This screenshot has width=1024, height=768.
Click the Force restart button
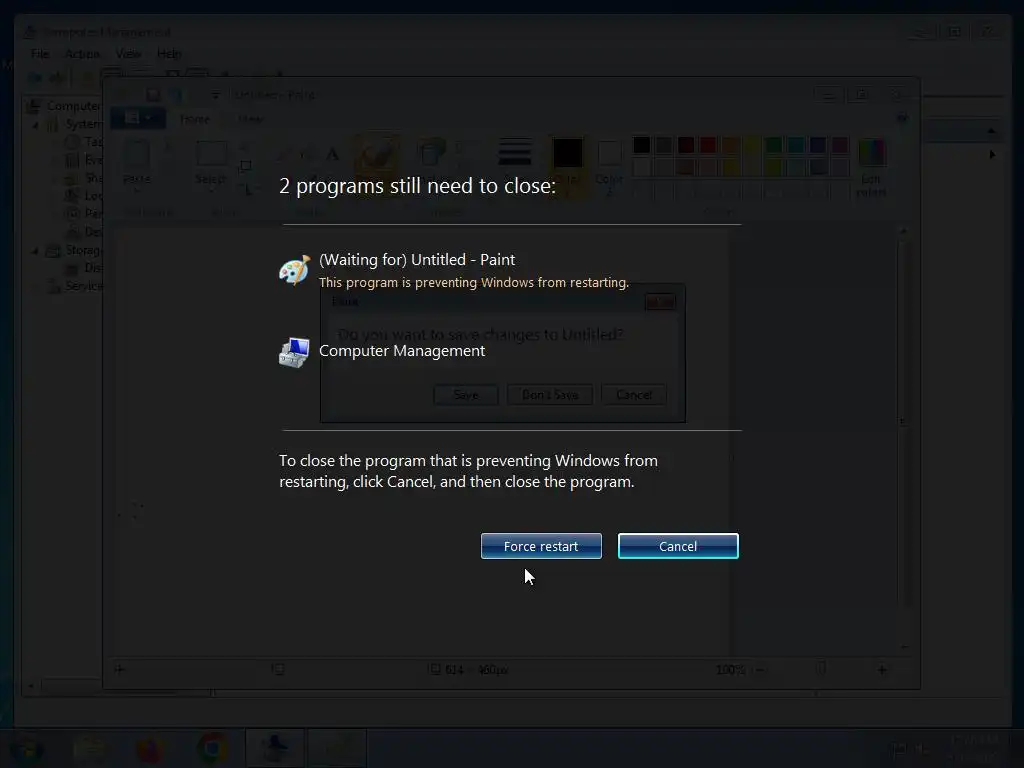(541, 546)
